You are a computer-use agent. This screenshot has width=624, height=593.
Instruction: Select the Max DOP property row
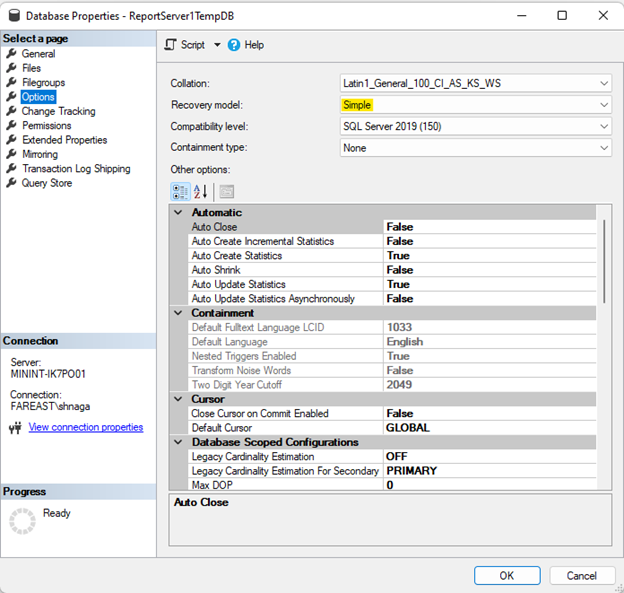click(392, 485)
